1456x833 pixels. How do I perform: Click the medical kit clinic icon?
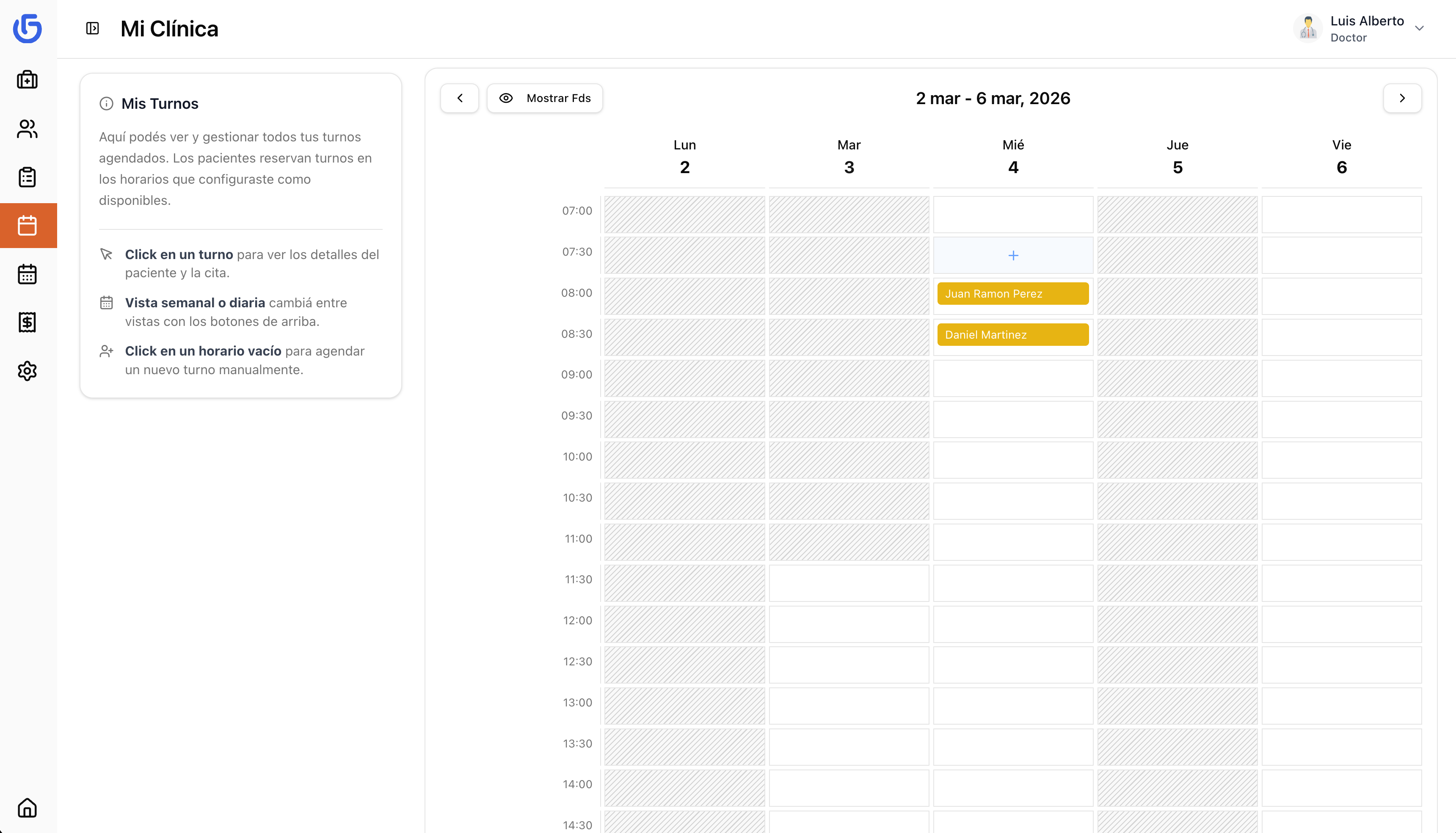click(28, 80)
